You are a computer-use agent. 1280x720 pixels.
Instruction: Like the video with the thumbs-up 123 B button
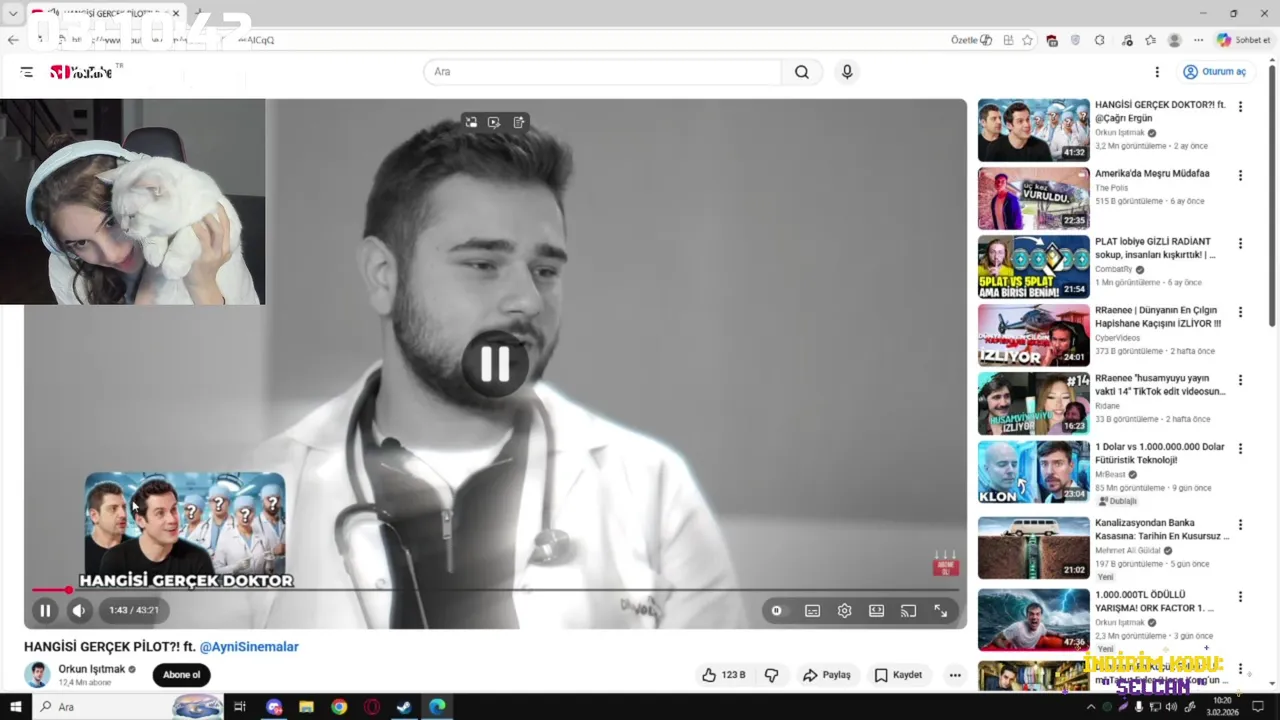tap(724, 675)
